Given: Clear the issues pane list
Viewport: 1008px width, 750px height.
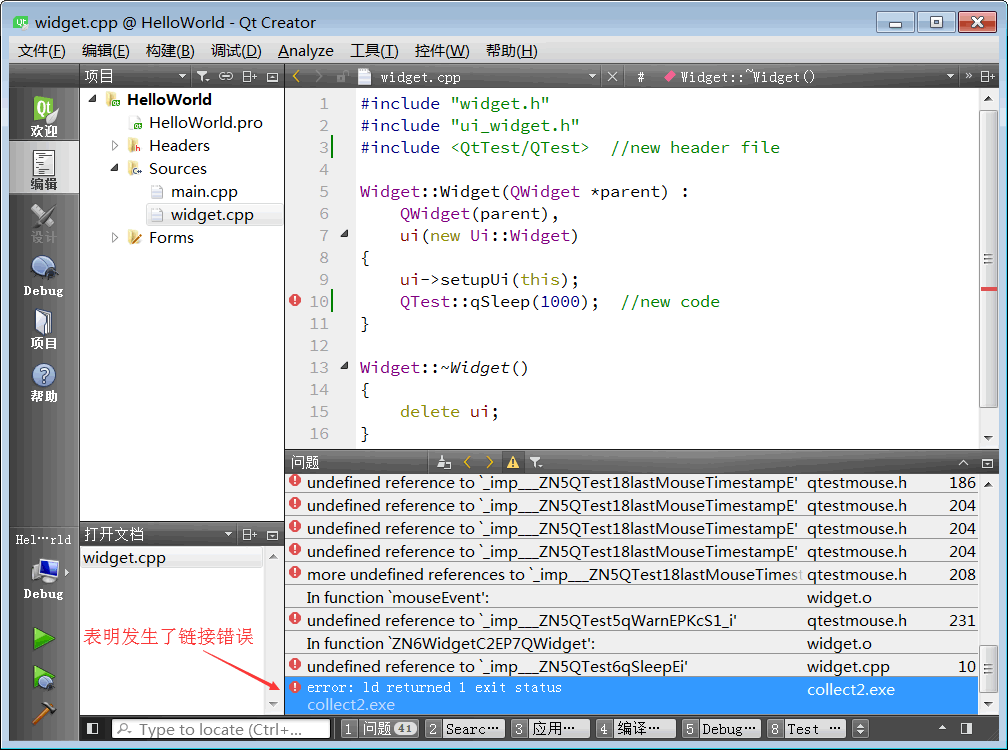Looking at the screenshot, I should pyautogui.click(x=444, y=462).
